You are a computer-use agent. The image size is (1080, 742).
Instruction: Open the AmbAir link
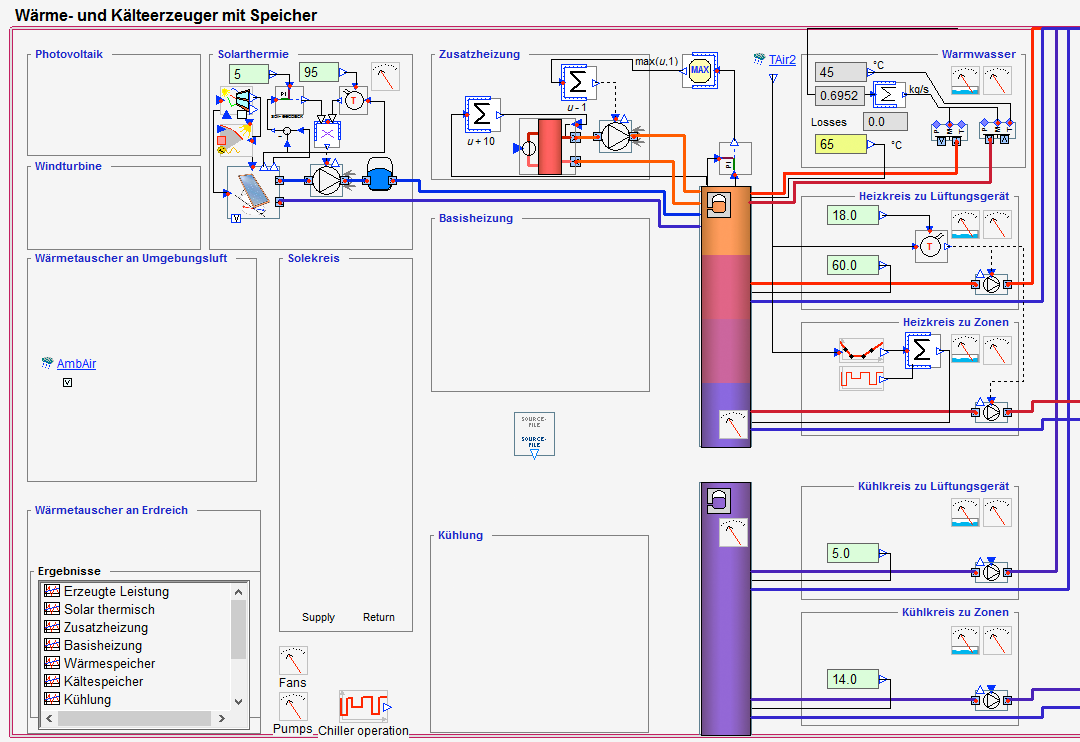point(76,364)
